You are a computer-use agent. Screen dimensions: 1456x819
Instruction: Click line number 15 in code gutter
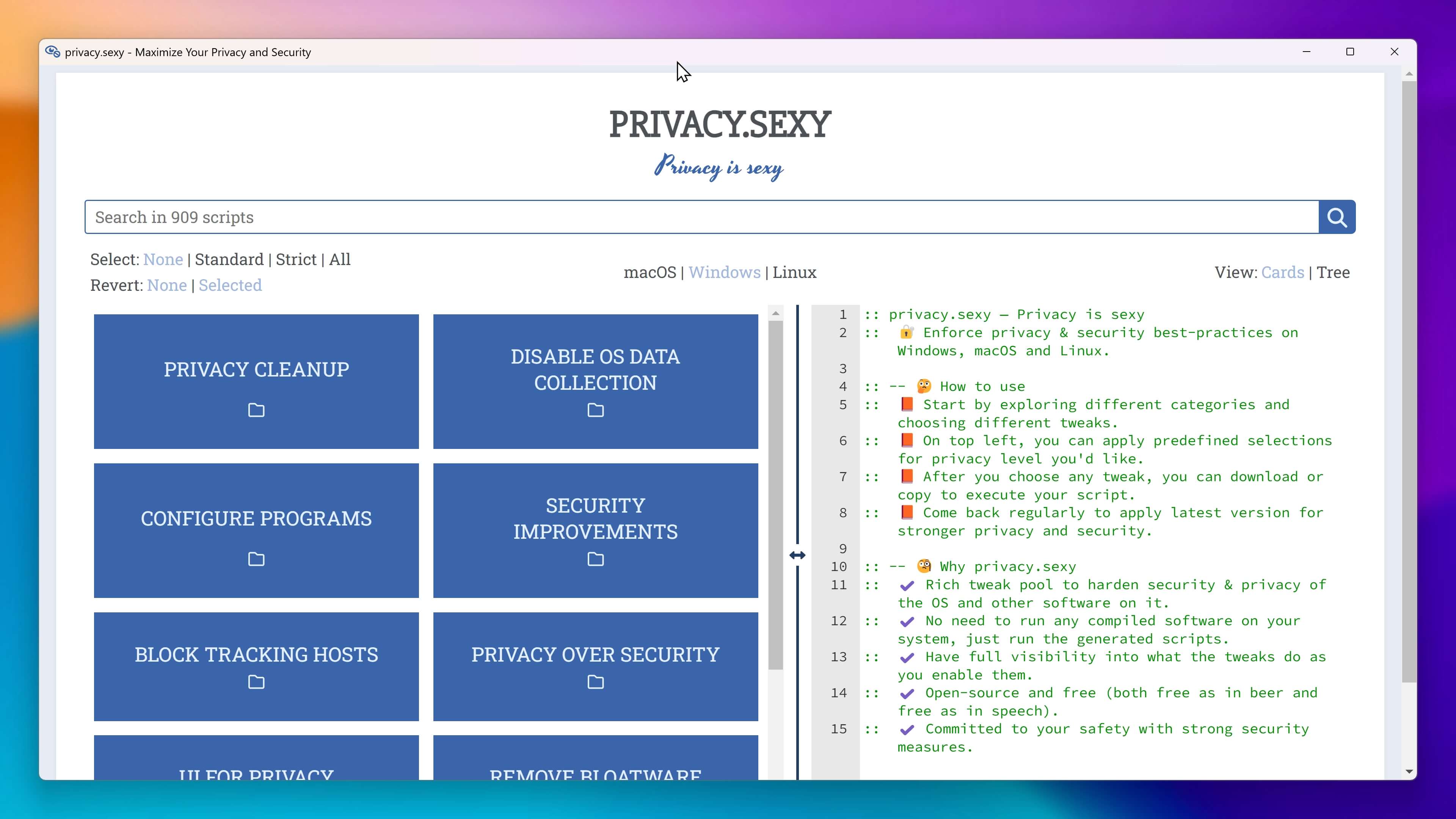tap(839, 729)
